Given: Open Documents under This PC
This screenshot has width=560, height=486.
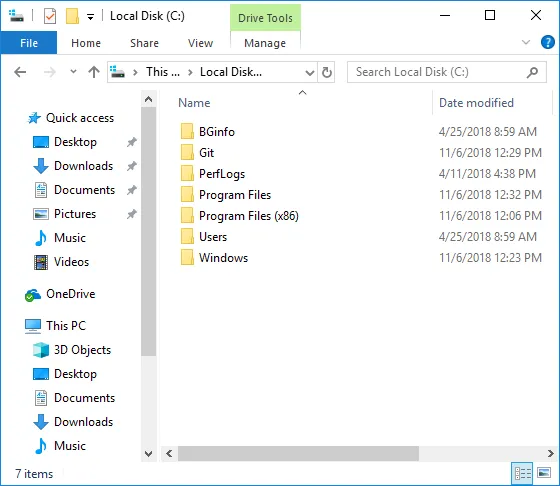Looking at the screenshot, I should (75, 398).
